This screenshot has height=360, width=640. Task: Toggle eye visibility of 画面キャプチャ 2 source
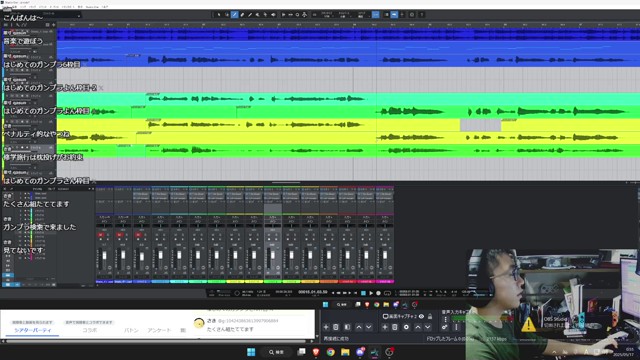421,316
